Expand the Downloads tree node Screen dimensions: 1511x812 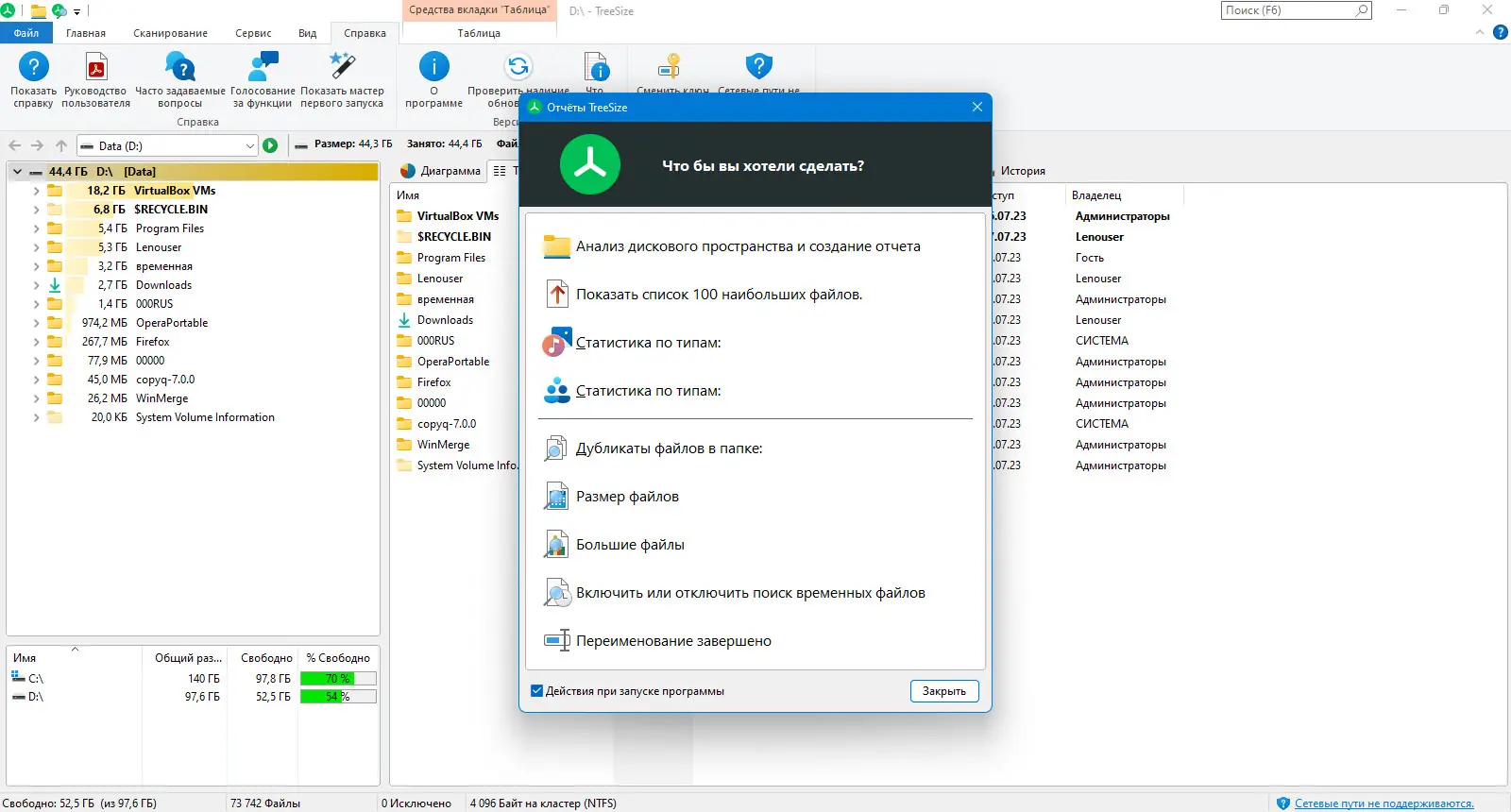click(37, 285)
